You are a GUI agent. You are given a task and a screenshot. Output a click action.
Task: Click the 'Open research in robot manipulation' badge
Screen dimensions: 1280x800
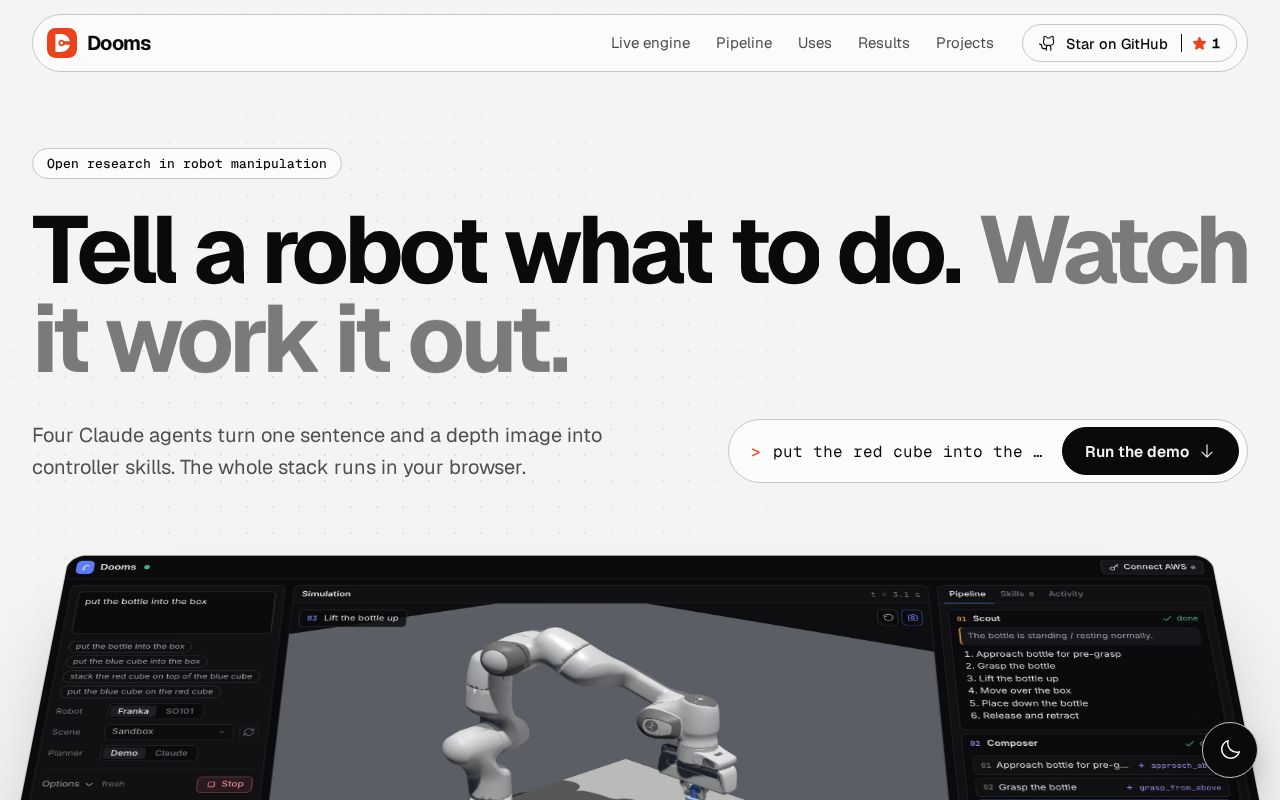tap(187, 163)
